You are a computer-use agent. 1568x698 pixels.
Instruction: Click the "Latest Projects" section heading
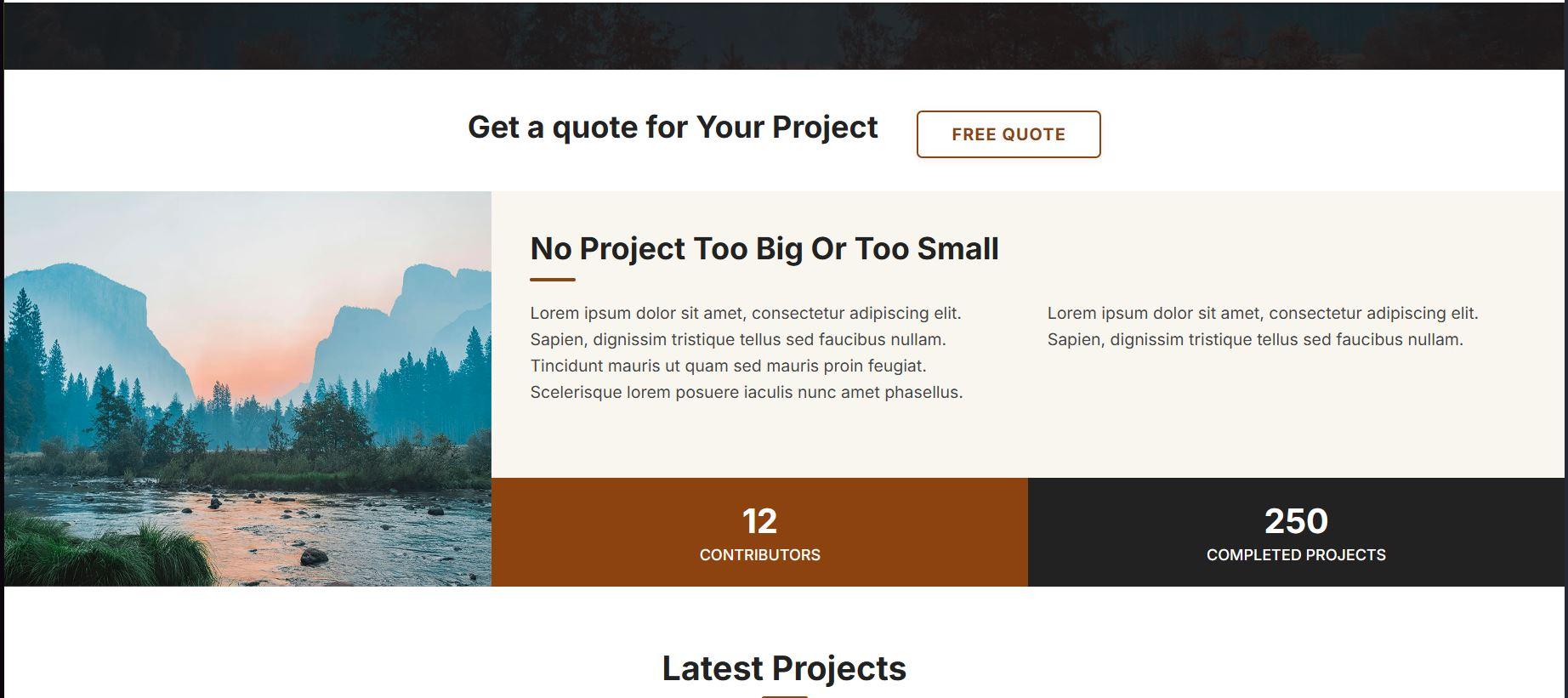tap(784, 668)
